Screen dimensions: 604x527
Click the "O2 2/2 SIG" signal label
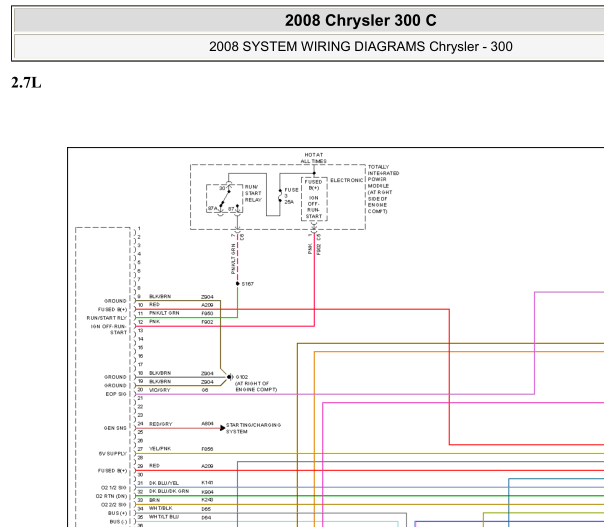click(x=114, y=505)
